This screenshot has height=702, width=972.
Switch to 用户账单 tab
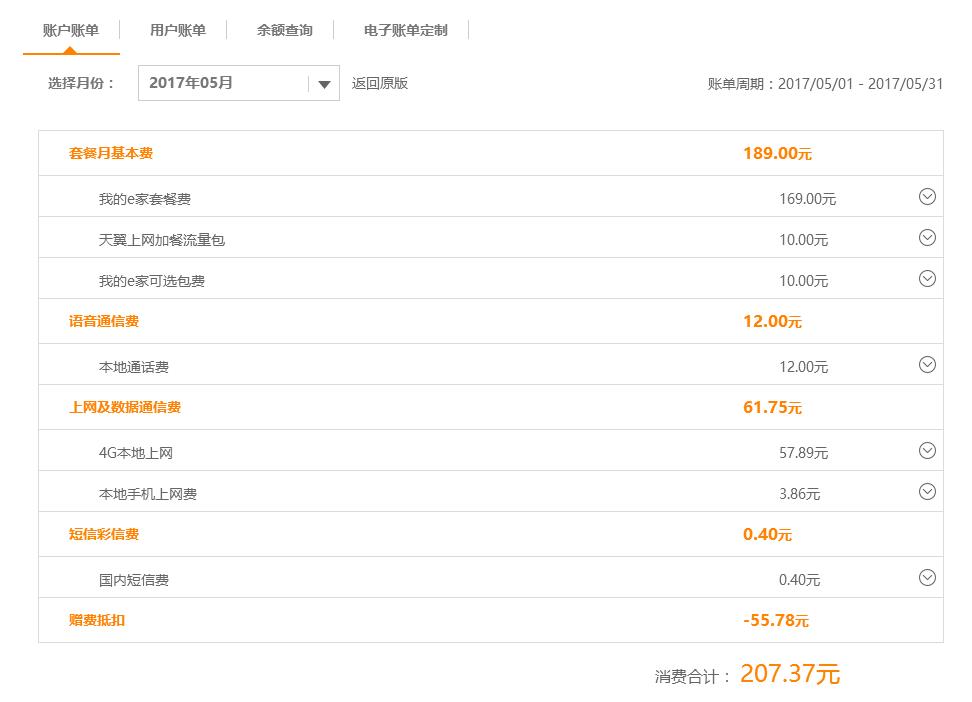(x=178, y=30)
